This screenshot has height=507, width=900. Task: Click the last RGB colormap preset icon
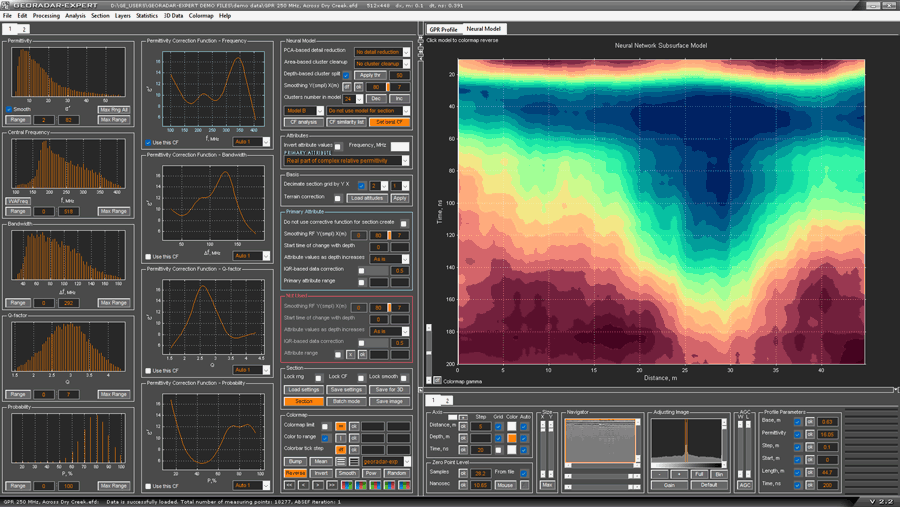tap(405, 485)
